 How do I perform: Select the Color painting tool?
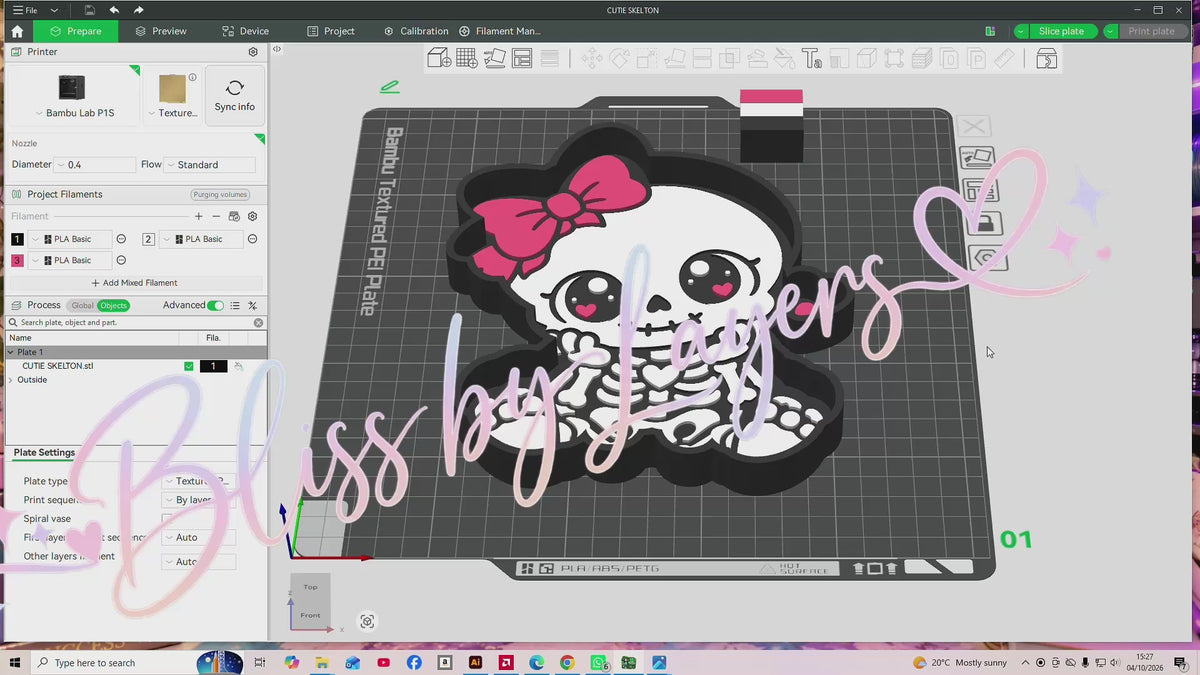(x=785, y=59)
